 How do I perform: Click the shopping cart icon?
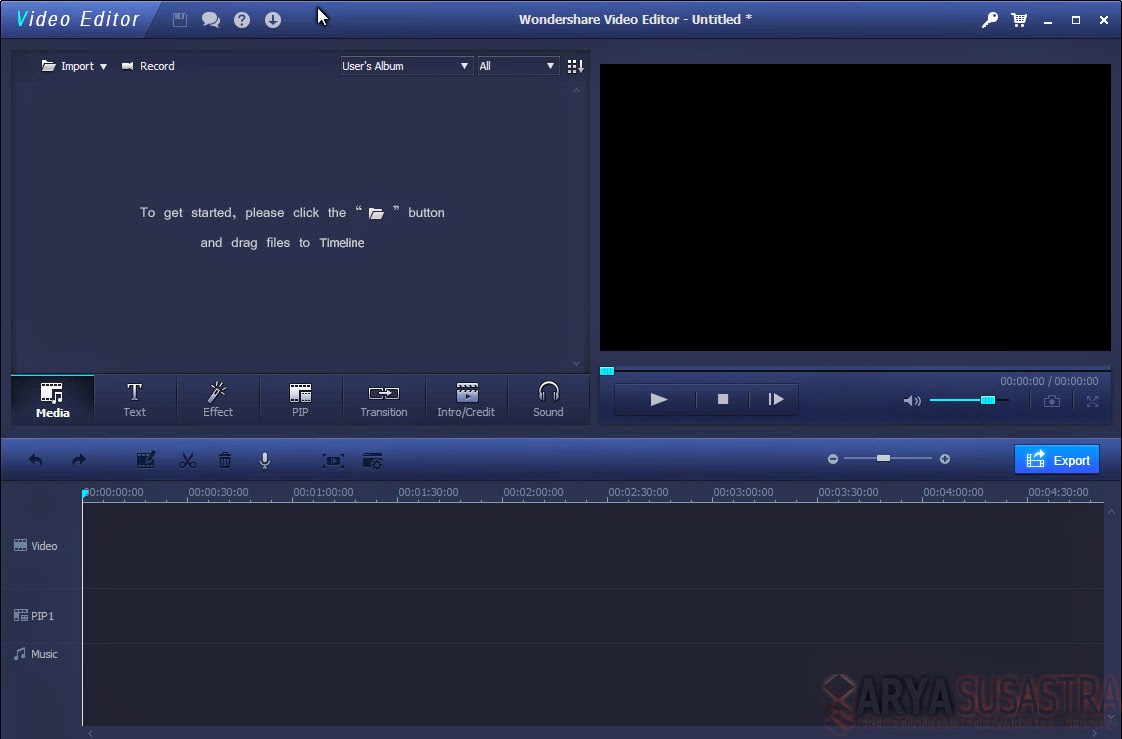1019,19
